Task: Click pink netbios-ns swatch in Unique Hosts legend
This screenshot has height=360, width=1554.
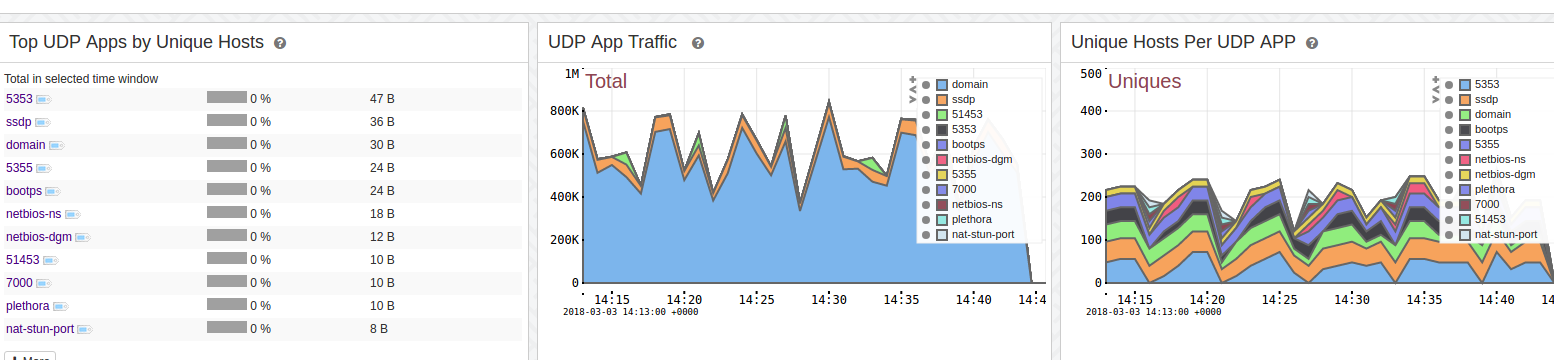Action: [x=1465, y=160]
